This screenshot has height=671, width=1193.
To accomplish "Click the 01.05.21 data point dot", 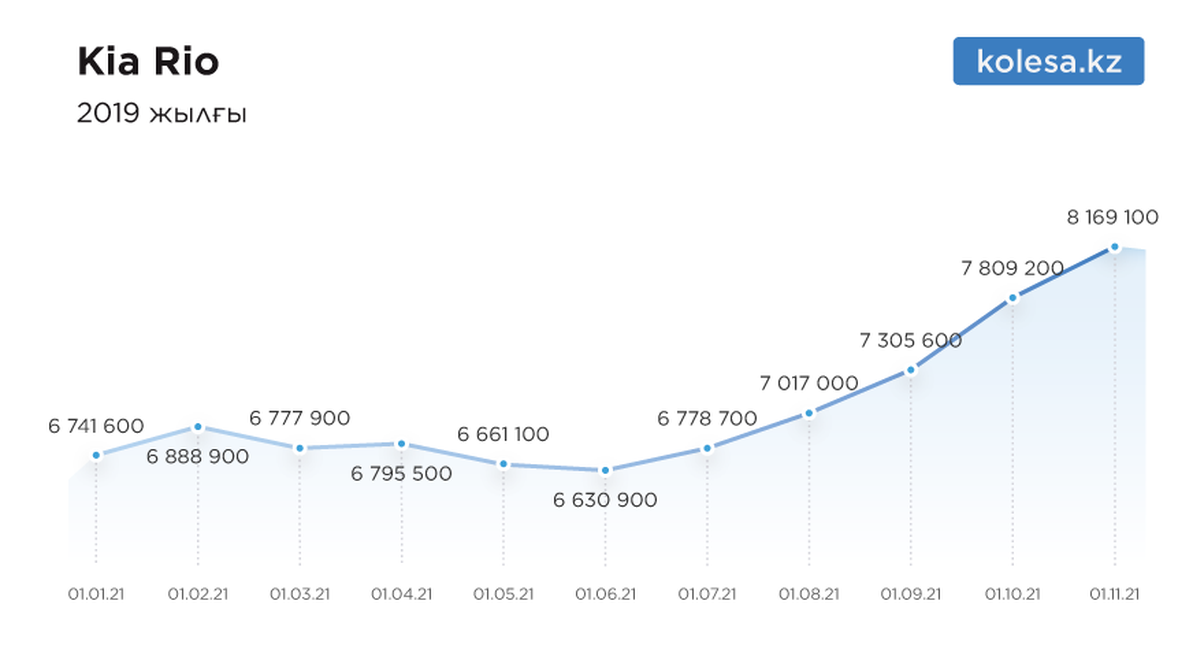I will coord(503,464).
